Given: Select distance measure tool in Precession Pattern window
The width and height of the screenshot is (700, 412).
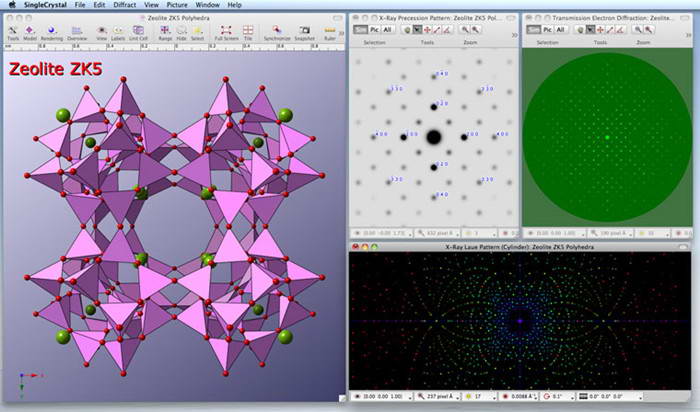Looking at the screenshot, I should [x=438, y=29].
